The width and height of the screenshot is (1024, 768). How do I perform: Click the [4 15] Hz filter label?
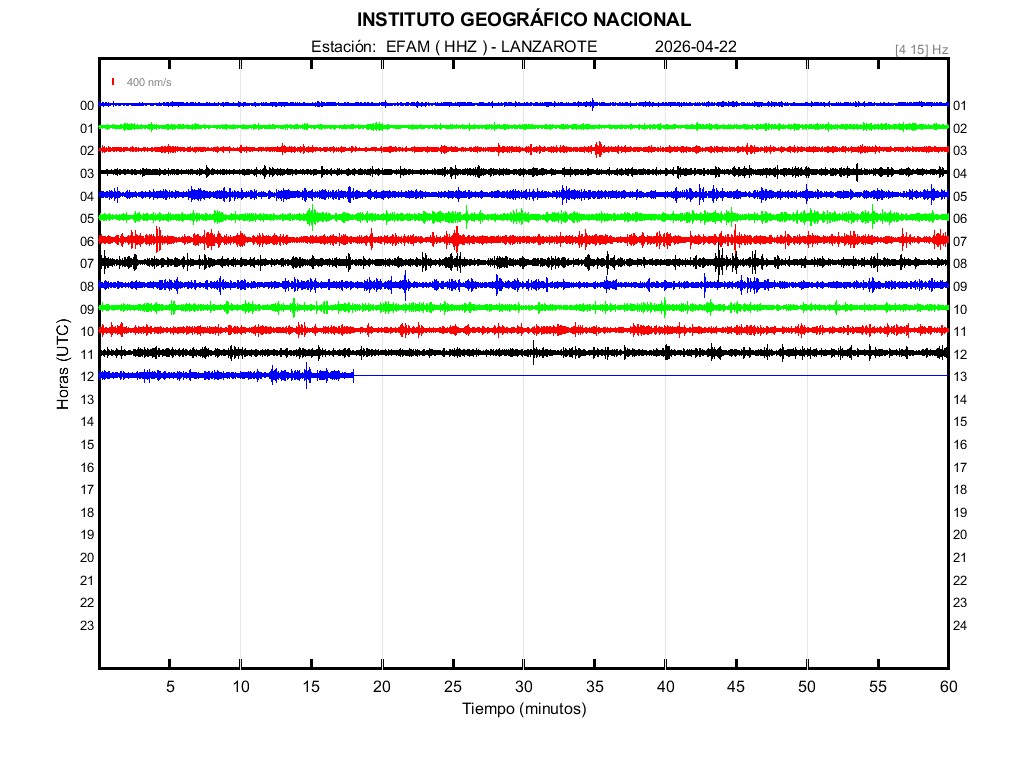click(921, 49)
